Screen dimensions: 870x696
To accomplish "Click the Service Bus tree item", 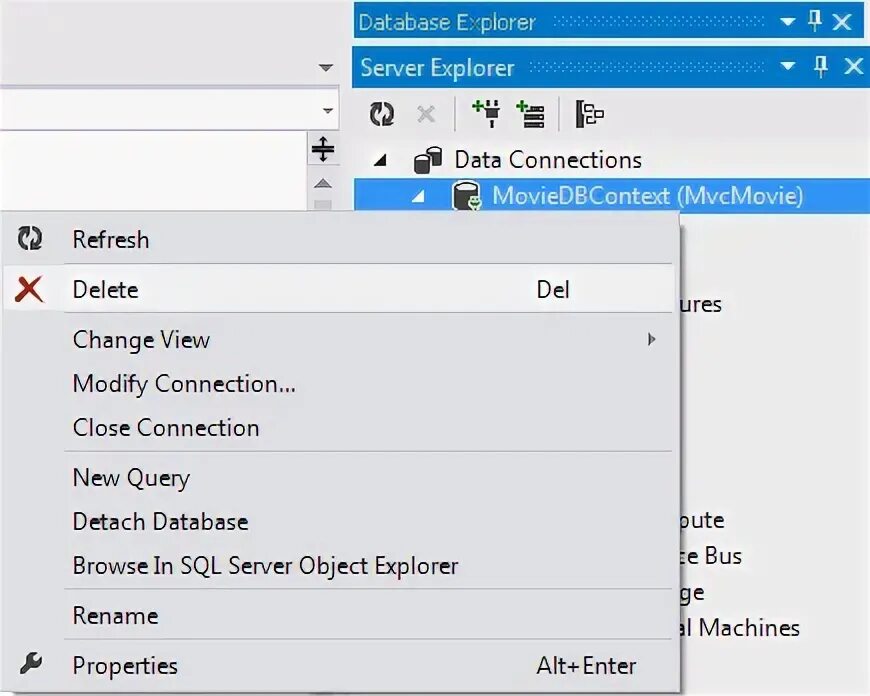I will coord(712,556).
